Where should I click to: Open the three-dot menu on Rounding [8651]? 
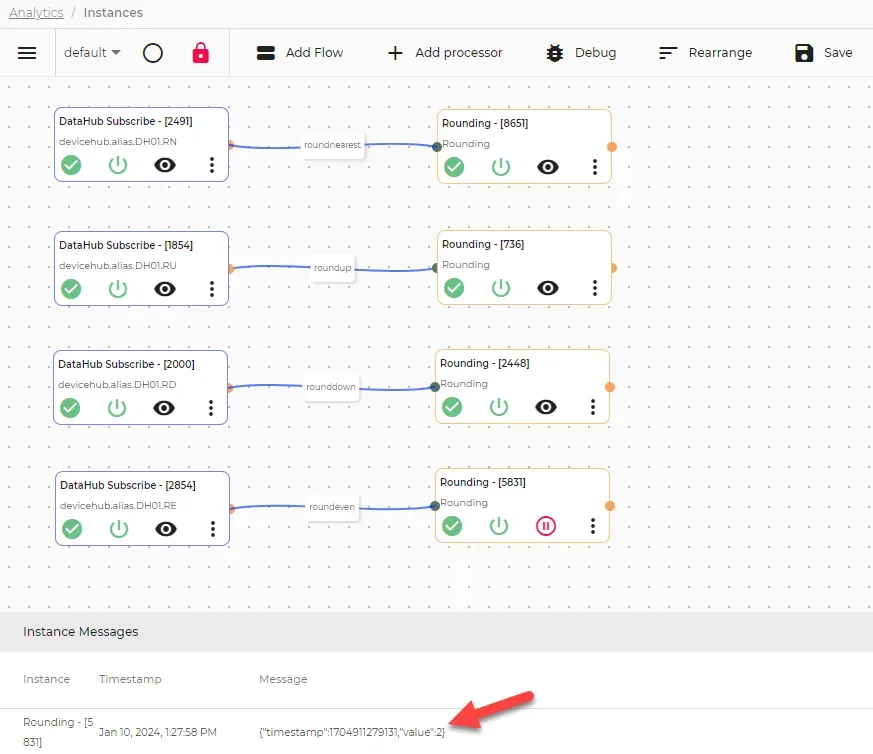595,167
